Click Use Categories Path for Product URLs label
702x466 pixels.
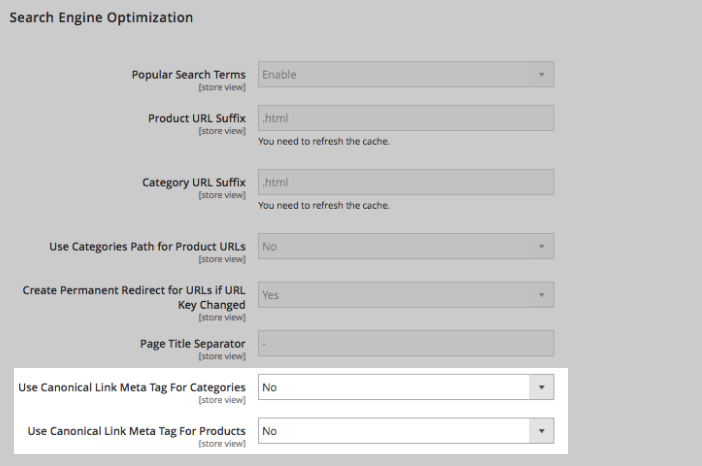(147, 247)
